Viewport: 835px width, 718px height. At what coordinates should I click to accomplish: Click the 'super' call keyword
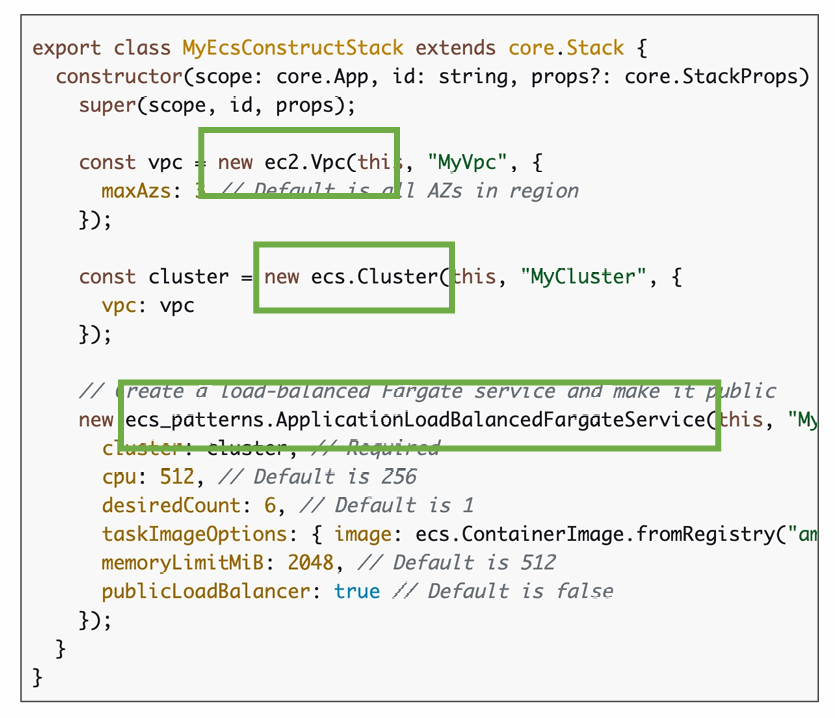click(x=108, y=105)
